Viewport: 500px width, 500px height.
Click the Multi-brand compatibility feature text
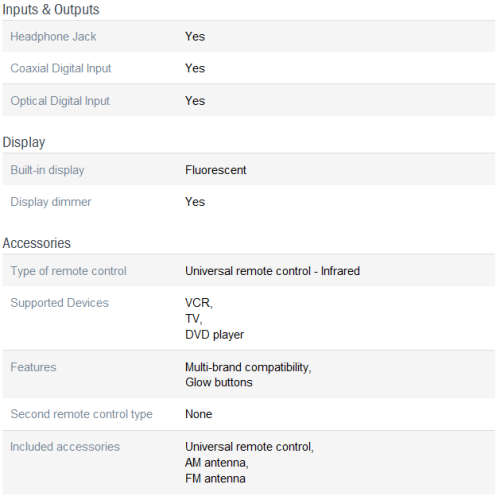pos(248,367)
